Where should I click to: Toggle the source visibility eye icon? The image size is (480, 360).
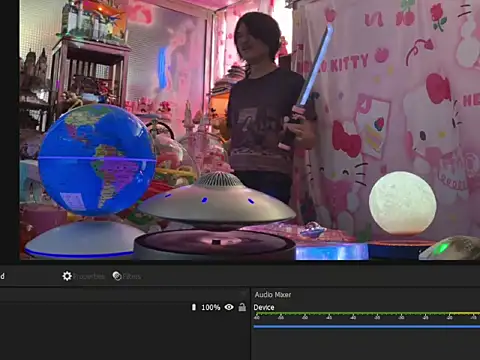(x=229, y=307)
